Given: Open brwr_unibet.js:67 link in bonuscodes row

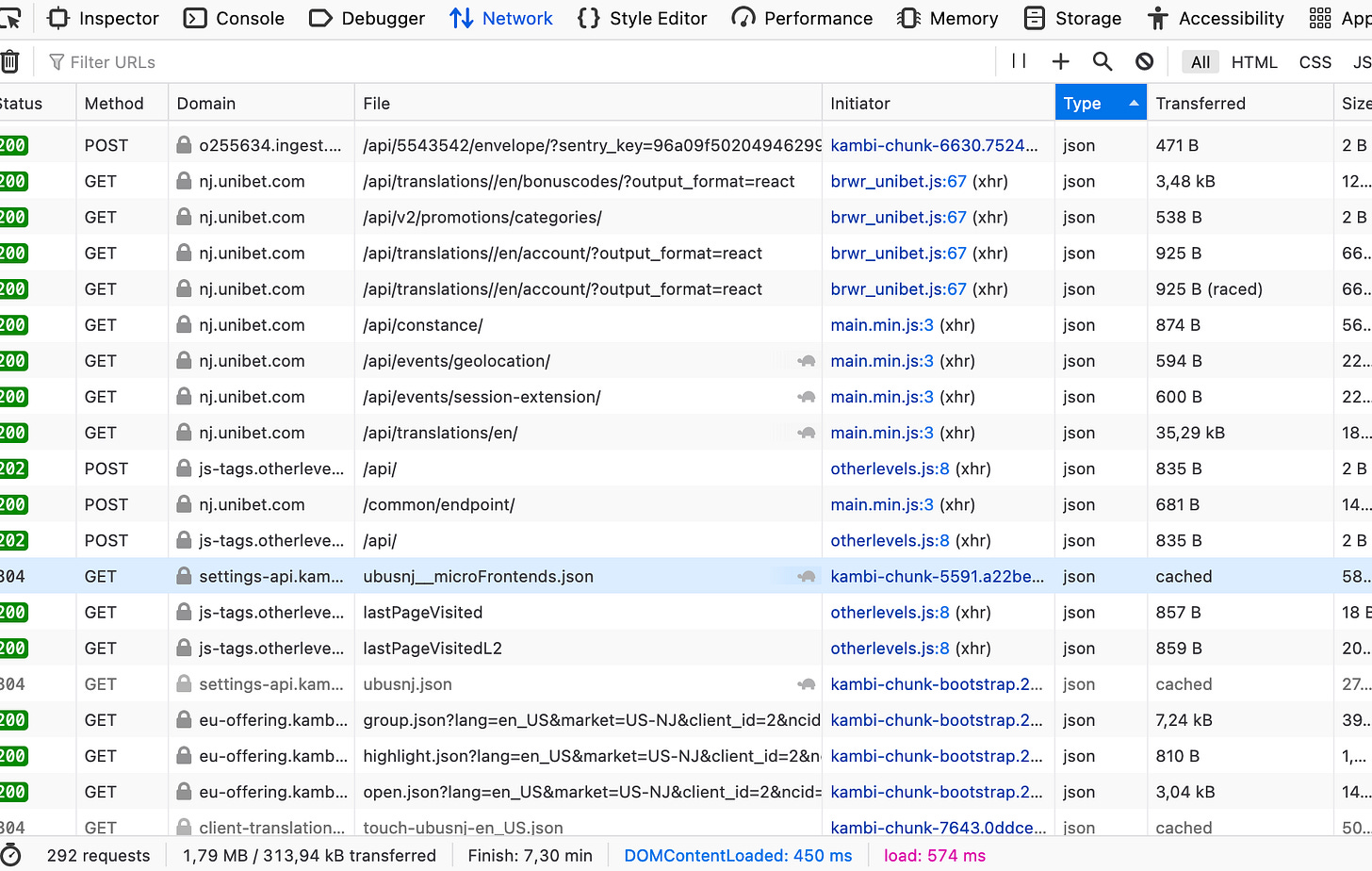Looking at the screenshot, I should (x=898, y=181).
